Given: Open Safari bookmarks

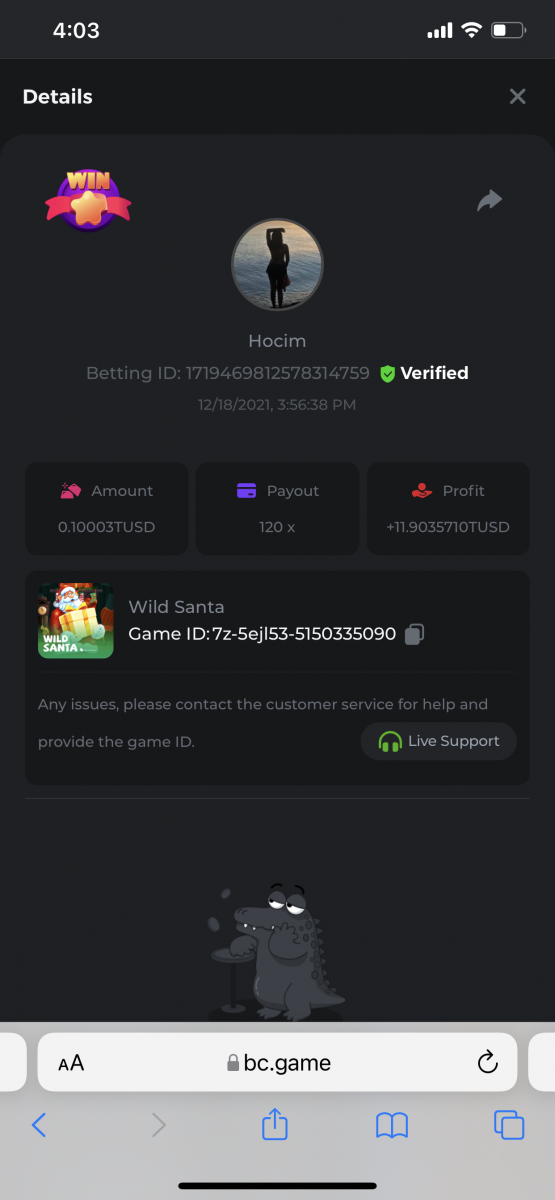Looking at the screenshot, I should pos(392,1126).
